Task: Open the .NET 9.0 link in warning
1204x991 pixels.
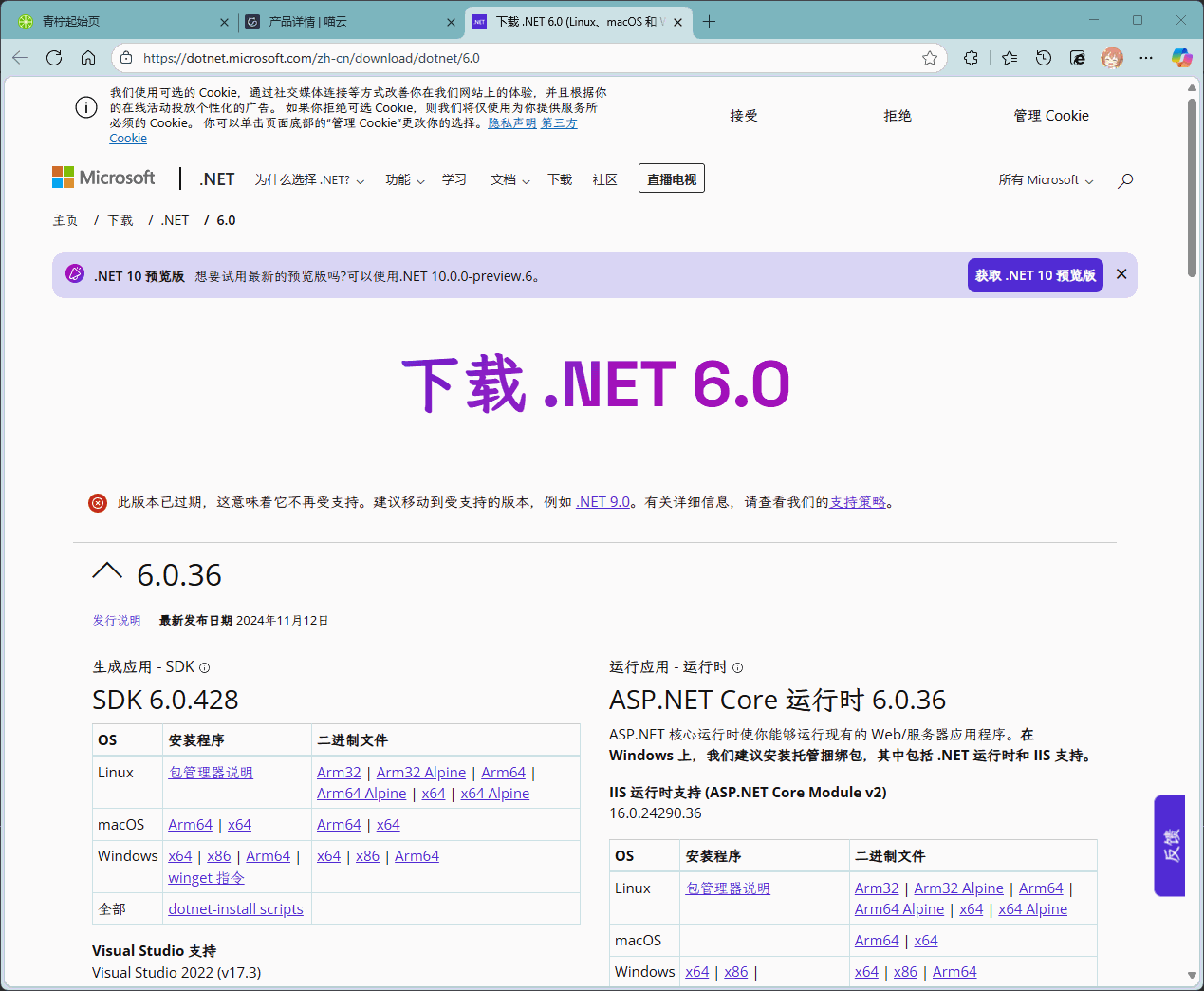Action: [603, 502]
